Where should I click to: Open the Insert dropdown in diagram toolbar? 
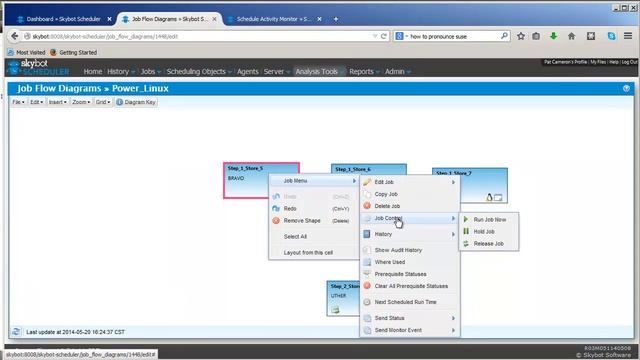point(58,102)
